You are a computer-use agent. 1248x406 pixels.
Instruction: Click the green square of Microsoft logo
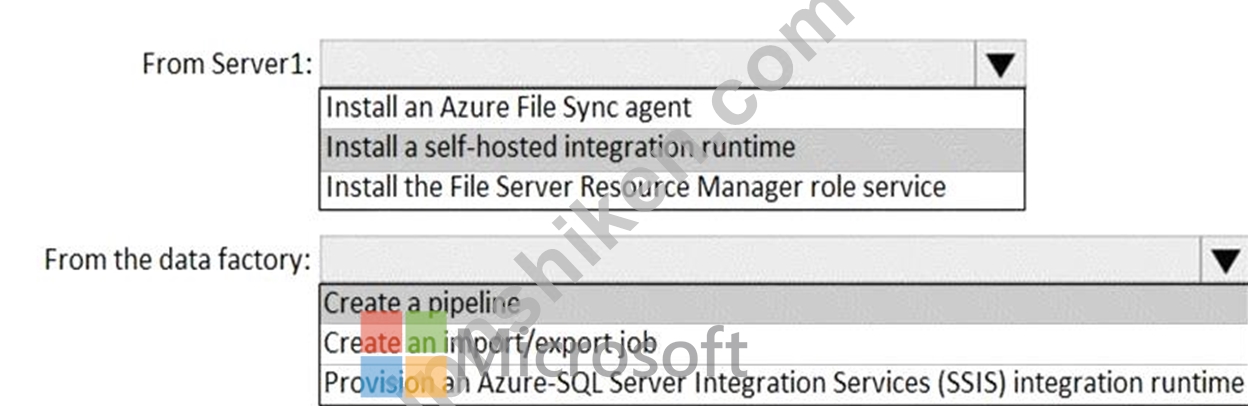tap(427, 331)
